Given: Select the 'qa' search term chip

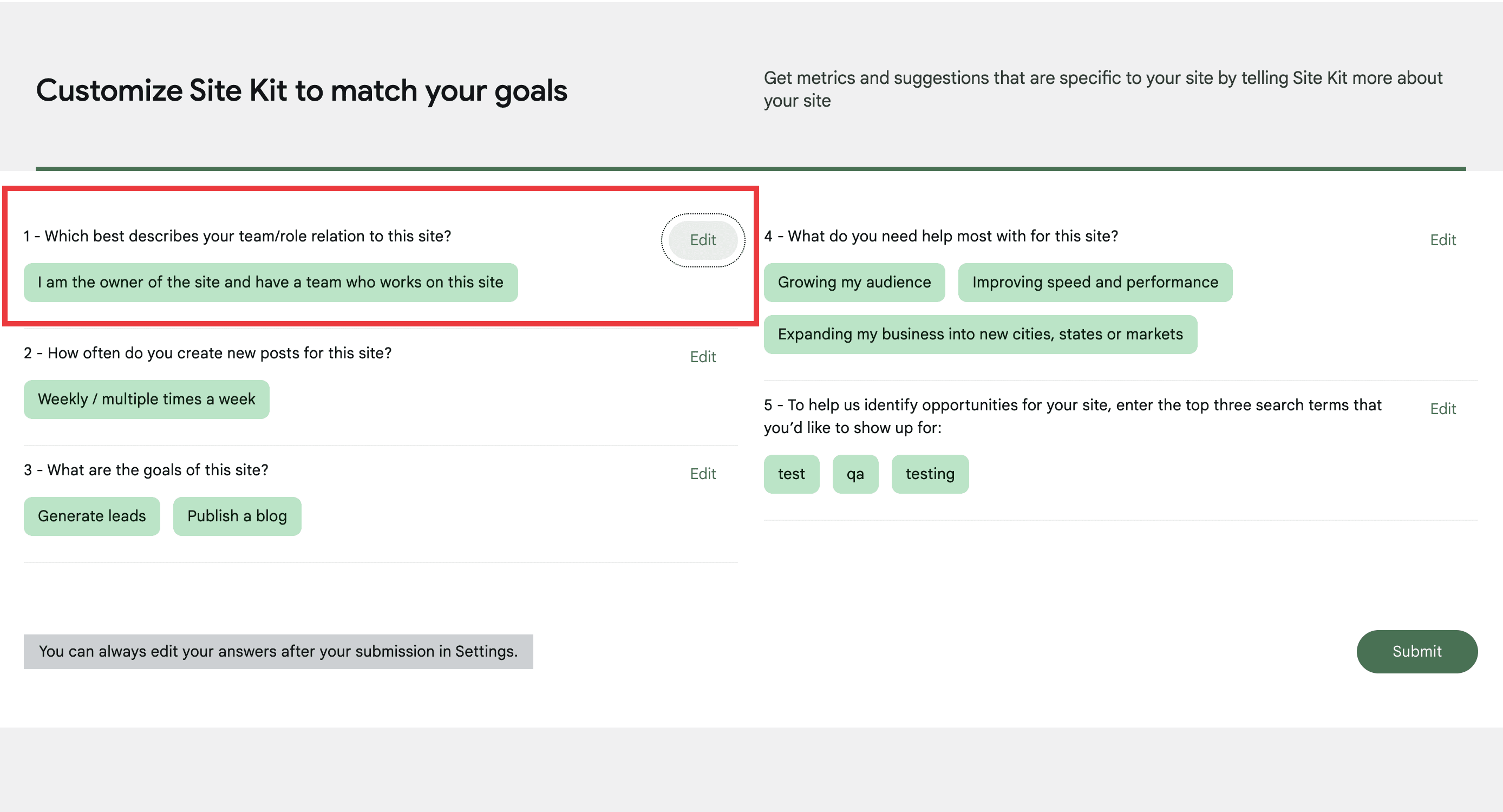Looking at the screenshot, I should (x=855, y=474).
